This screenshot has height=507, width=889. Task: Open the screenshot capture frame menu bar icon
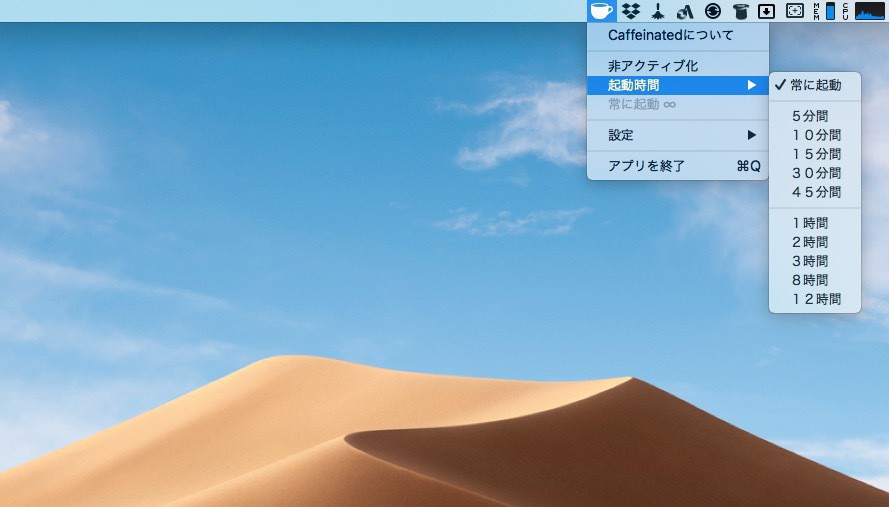point(794,10)
